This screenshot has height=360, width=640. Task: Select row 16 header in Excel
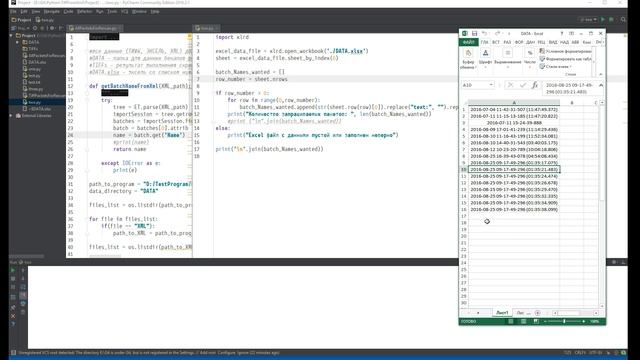[x=464, y=209]
